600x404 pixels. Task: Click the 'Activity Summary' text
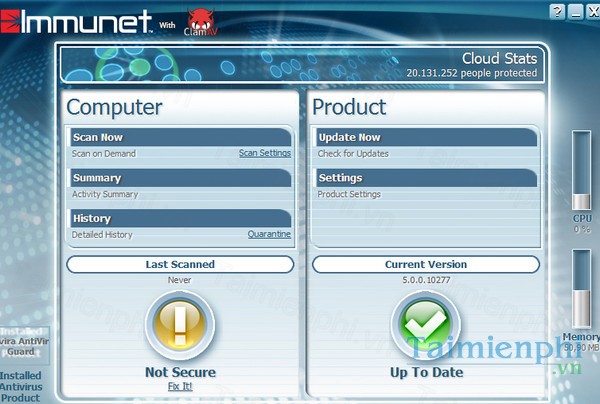[x=105, y=194]
